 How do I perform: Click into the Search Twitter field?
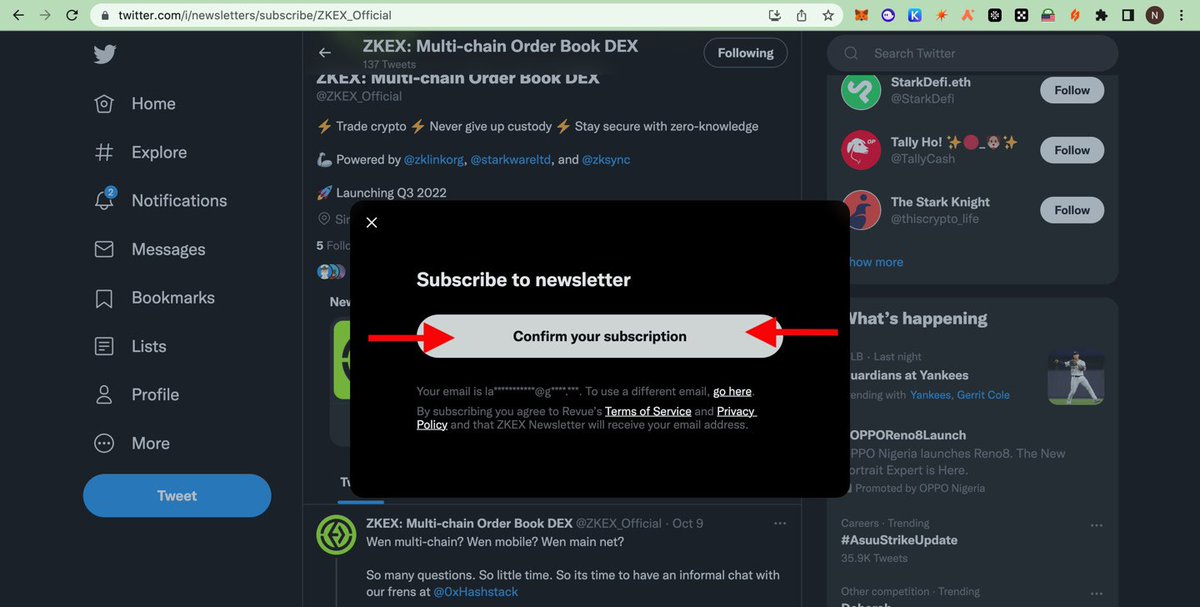[972, 53]
